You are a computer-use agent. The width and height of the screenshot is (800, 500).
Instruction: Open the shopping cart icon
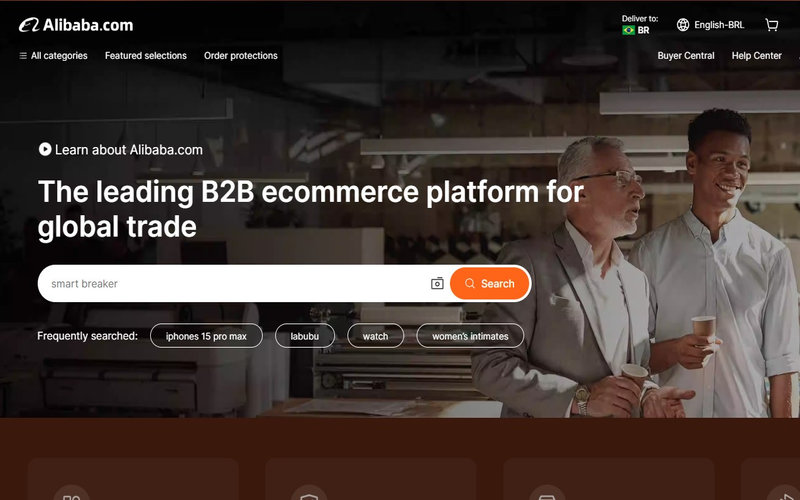(771, 25)
